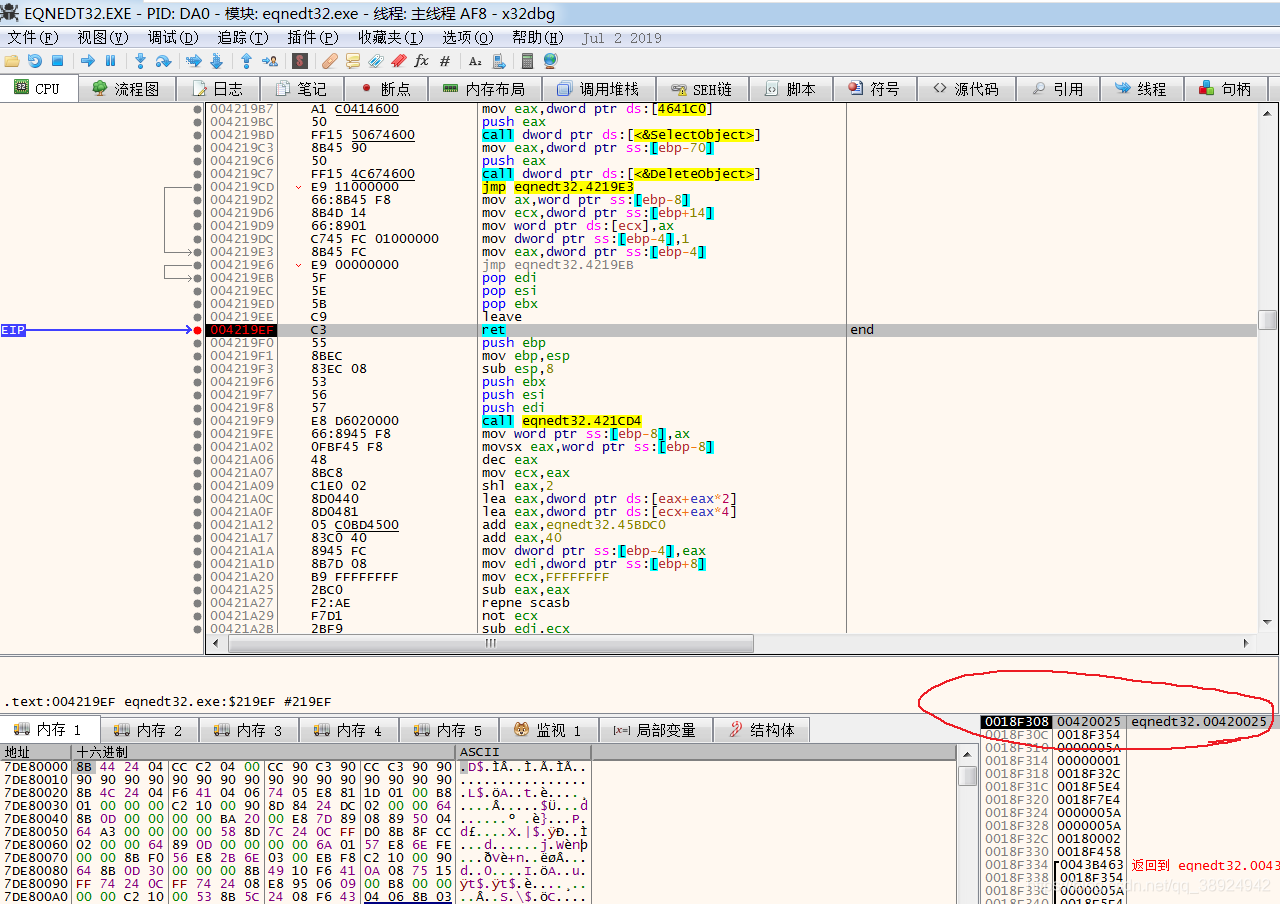Screen dimensions: 1280x904
Task: Click the 'call eqnedt32.421CD4' instruction
Action: [562, 421]
